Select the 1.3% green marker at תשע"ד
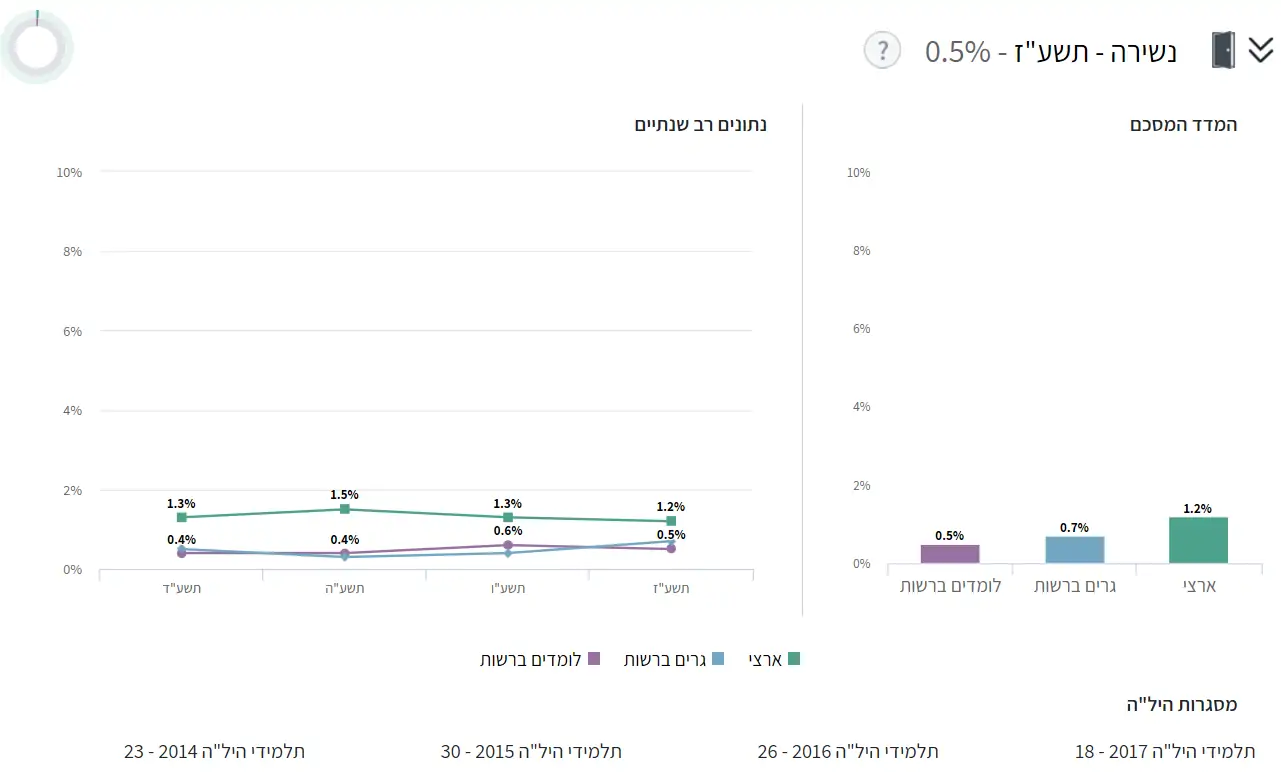The image size is (1281, 779). pyautogui.click(x=182, y=517)
